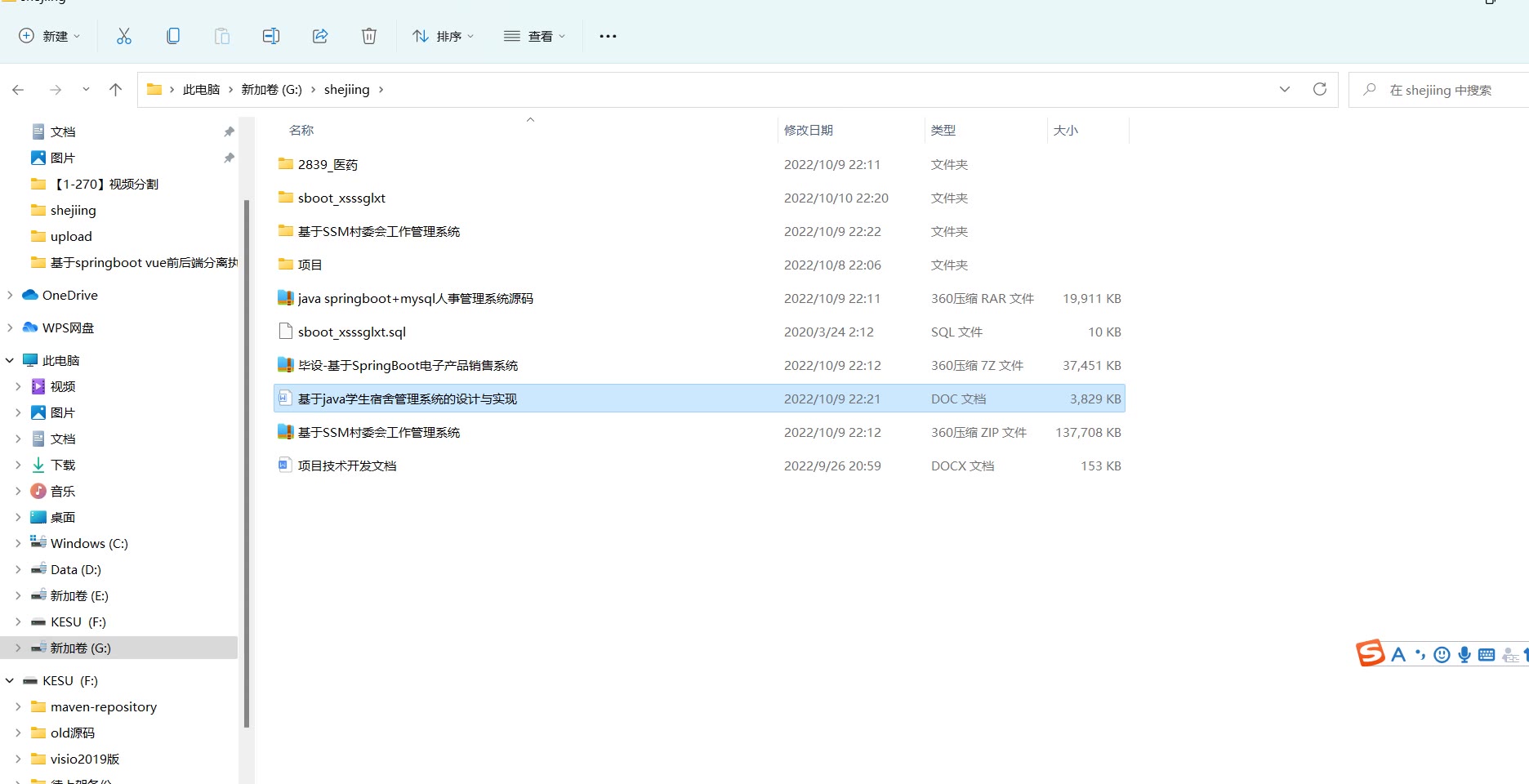This screenshot has width=1529, height=784.
Task: Click the navigation pane scrollbar
Action: point(247,463)
